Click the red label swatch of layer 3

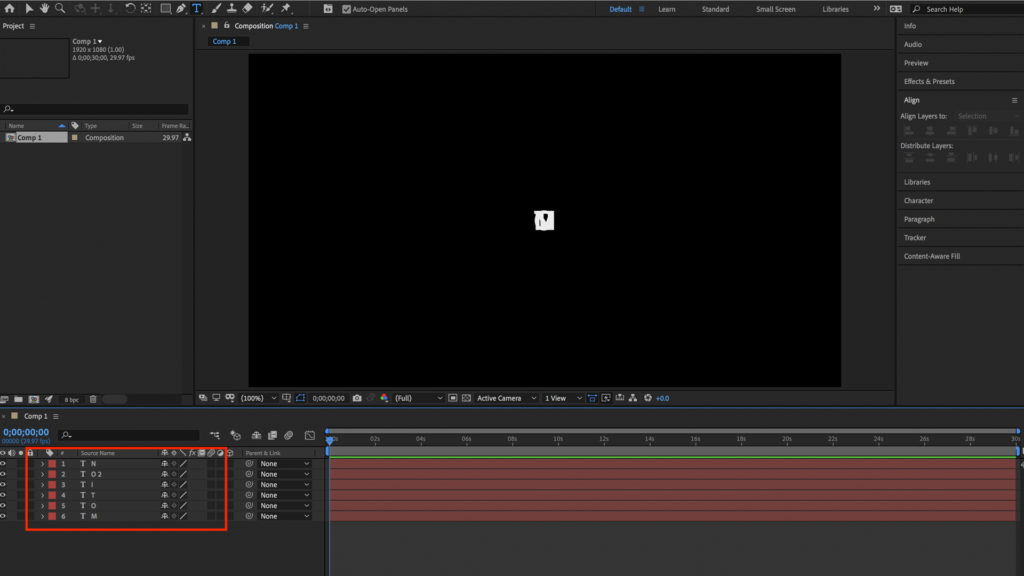(x=52, y=485)
